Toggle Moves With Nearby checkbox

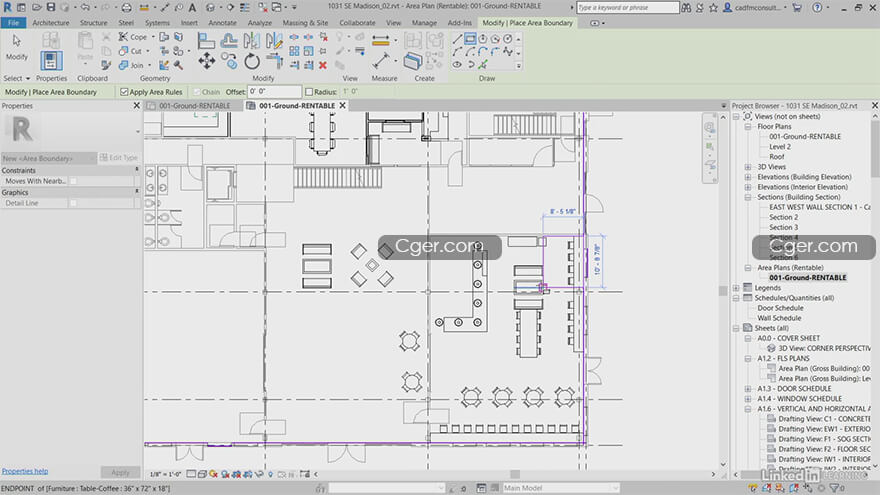[74, 181]
